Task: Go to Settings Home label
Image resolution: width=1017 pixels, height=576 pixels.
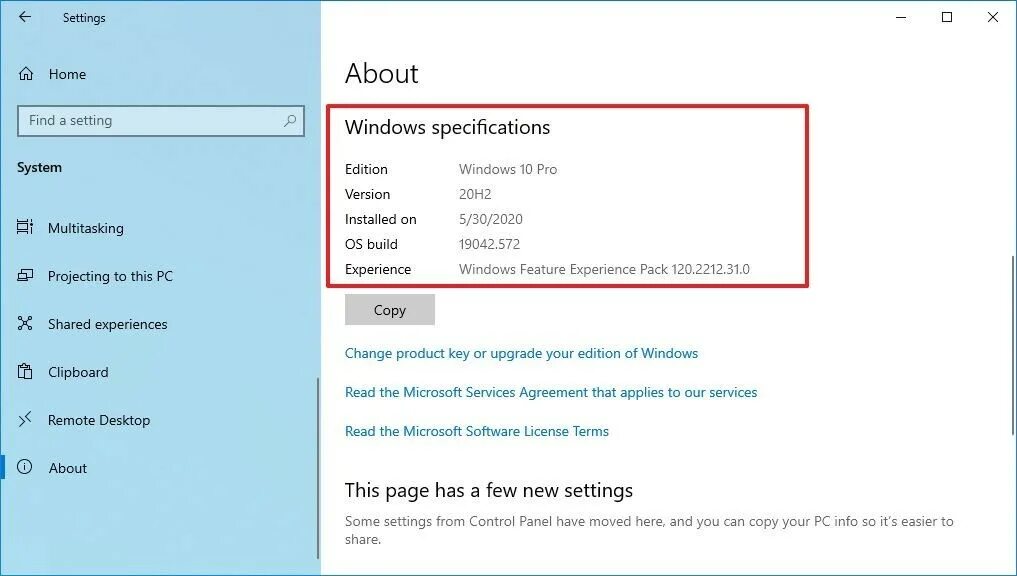Action: [x=67, y=74]
